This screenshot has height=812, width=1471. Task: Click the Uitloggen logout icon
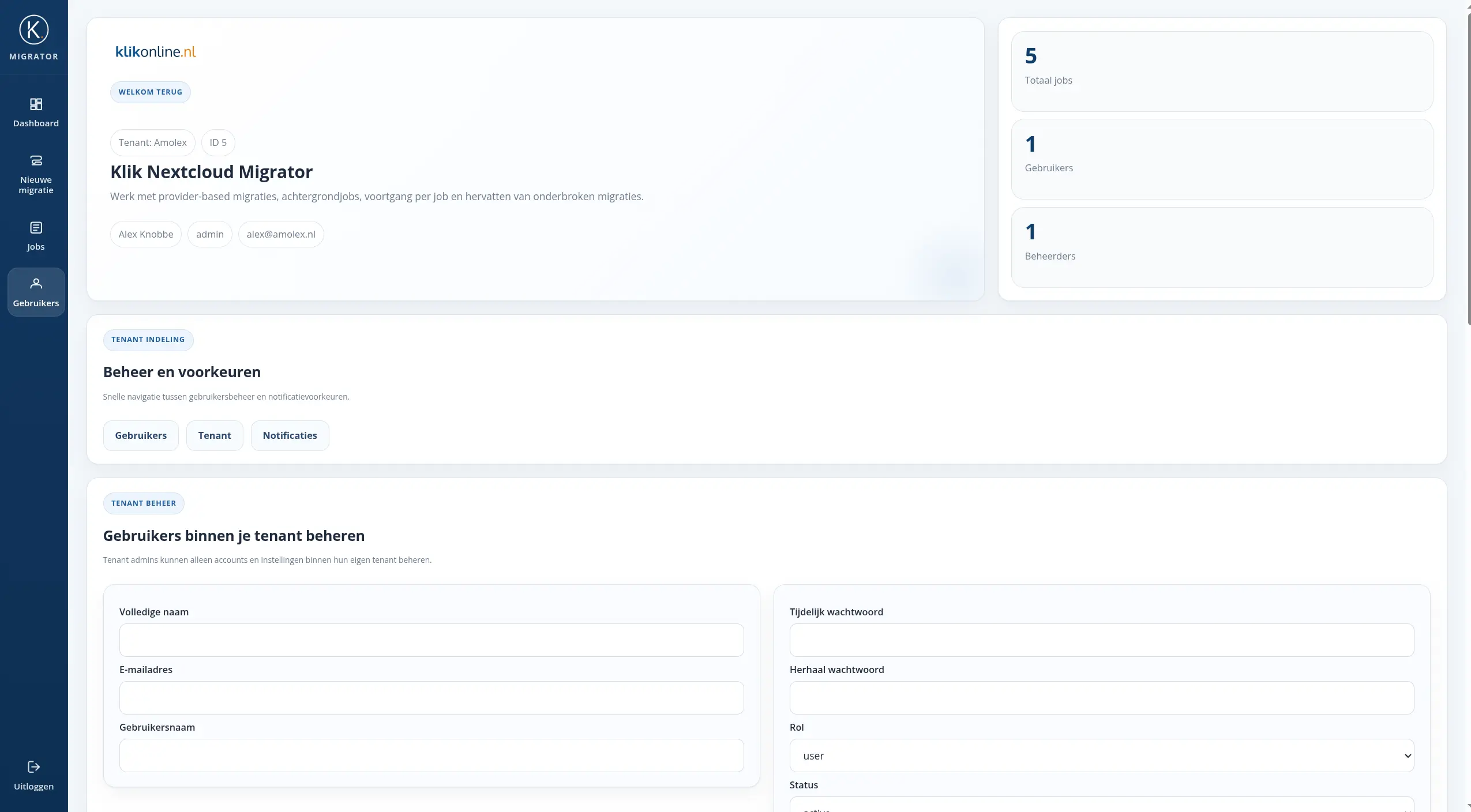(x=33, y=766)
